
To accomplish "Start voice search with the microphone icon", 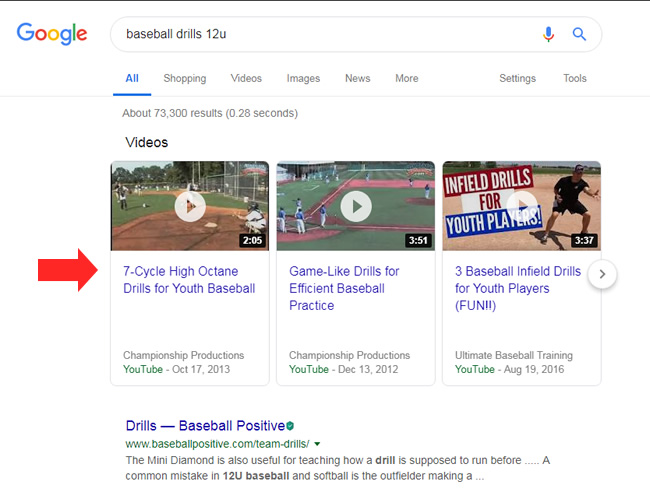I will [548, 34].
